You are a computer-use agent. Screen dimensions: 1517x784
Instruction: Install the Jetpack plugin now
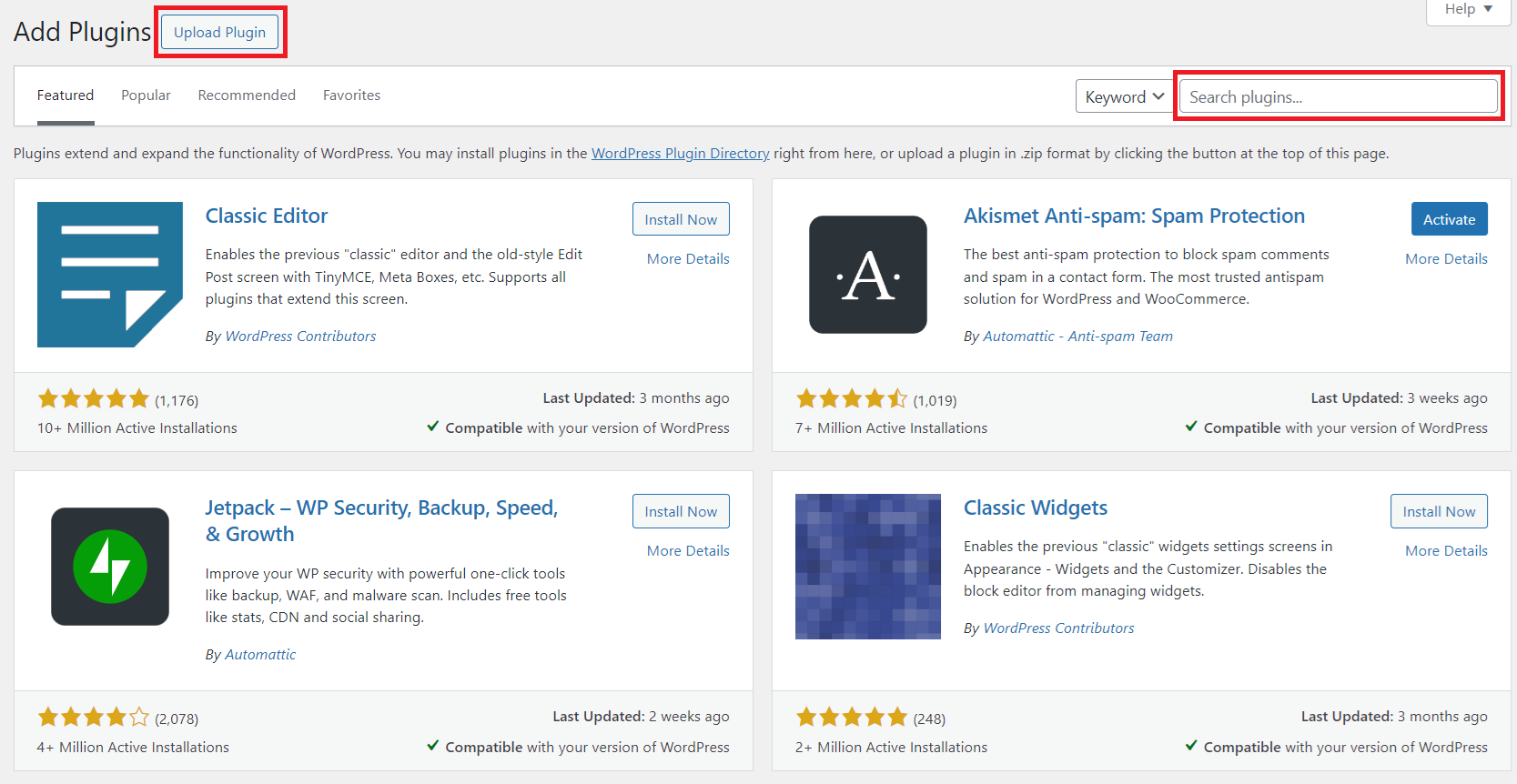coord(681,511)
